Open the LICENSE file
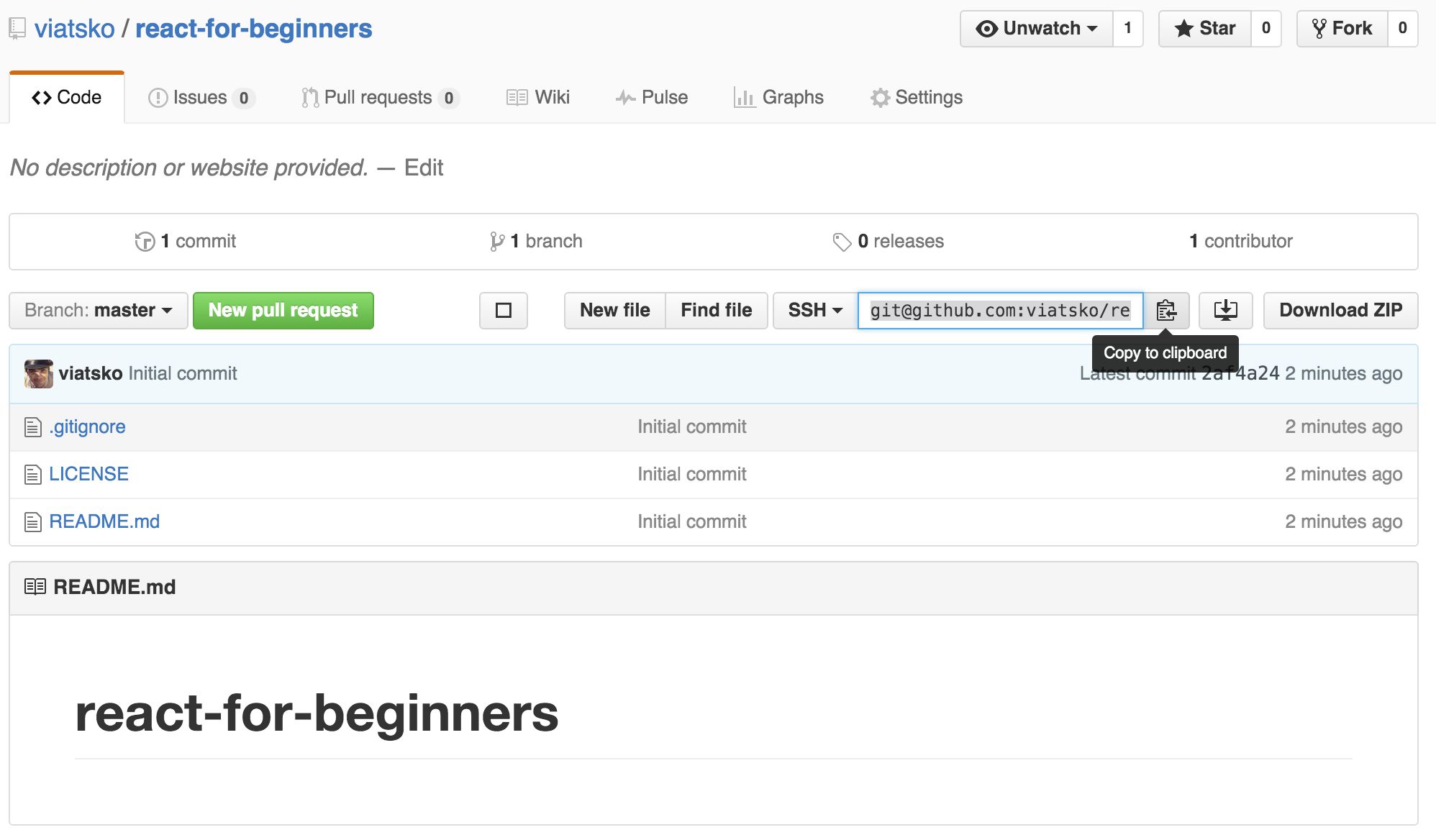Image resolution: width=1436 pixels, height=840 pixels. (89, 475)
